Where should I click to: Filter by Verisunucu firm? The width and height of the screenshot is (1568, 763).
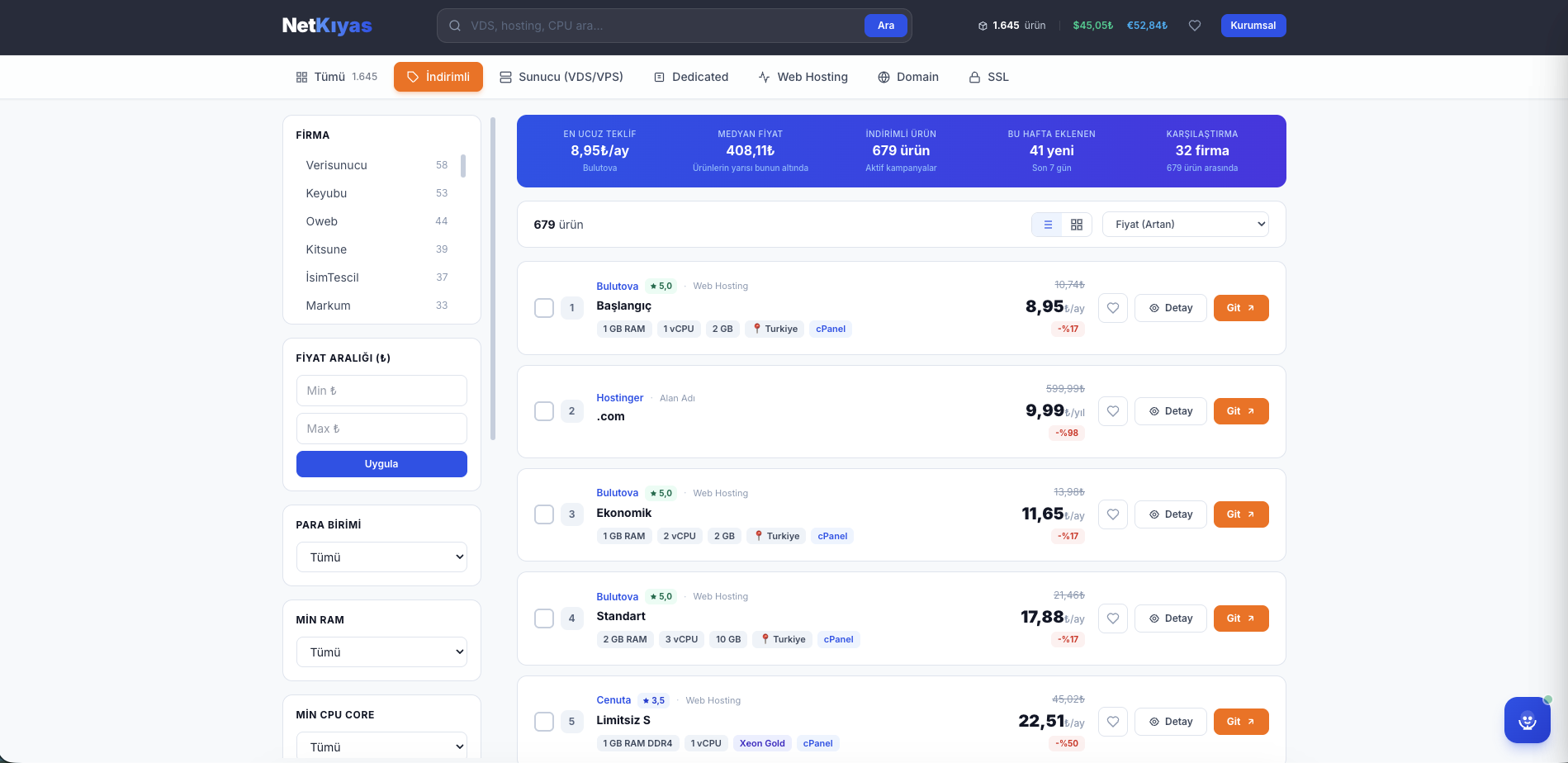[x=377, y=165]
